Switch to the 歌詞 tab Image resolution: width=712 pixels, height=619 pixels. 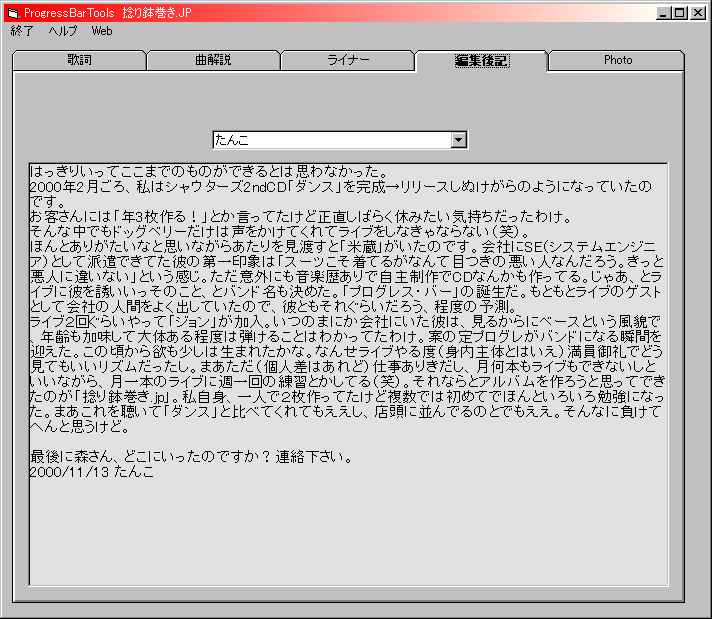point(79,60)
